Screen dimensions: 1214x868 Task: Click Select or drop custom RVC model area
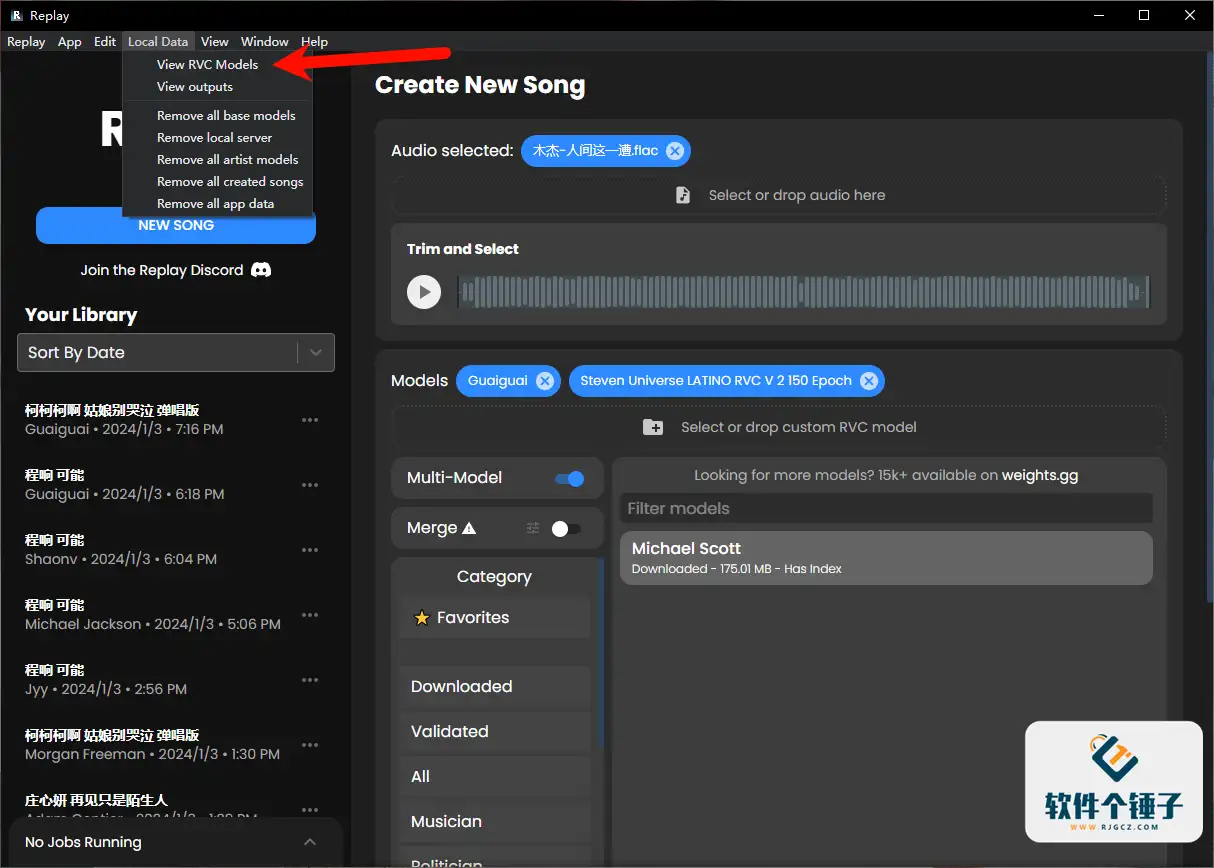779,427
